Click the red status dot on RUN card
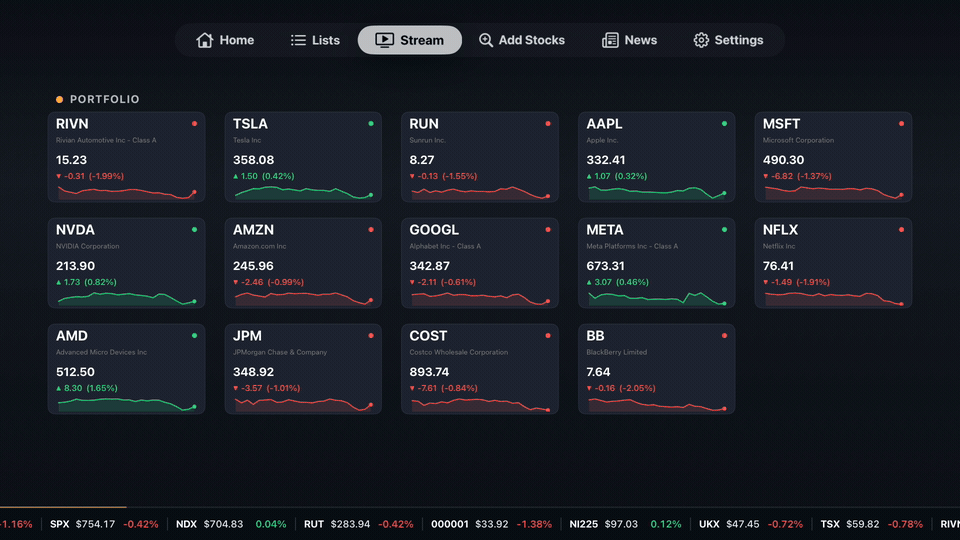960x540 pixels. [548, 124]
